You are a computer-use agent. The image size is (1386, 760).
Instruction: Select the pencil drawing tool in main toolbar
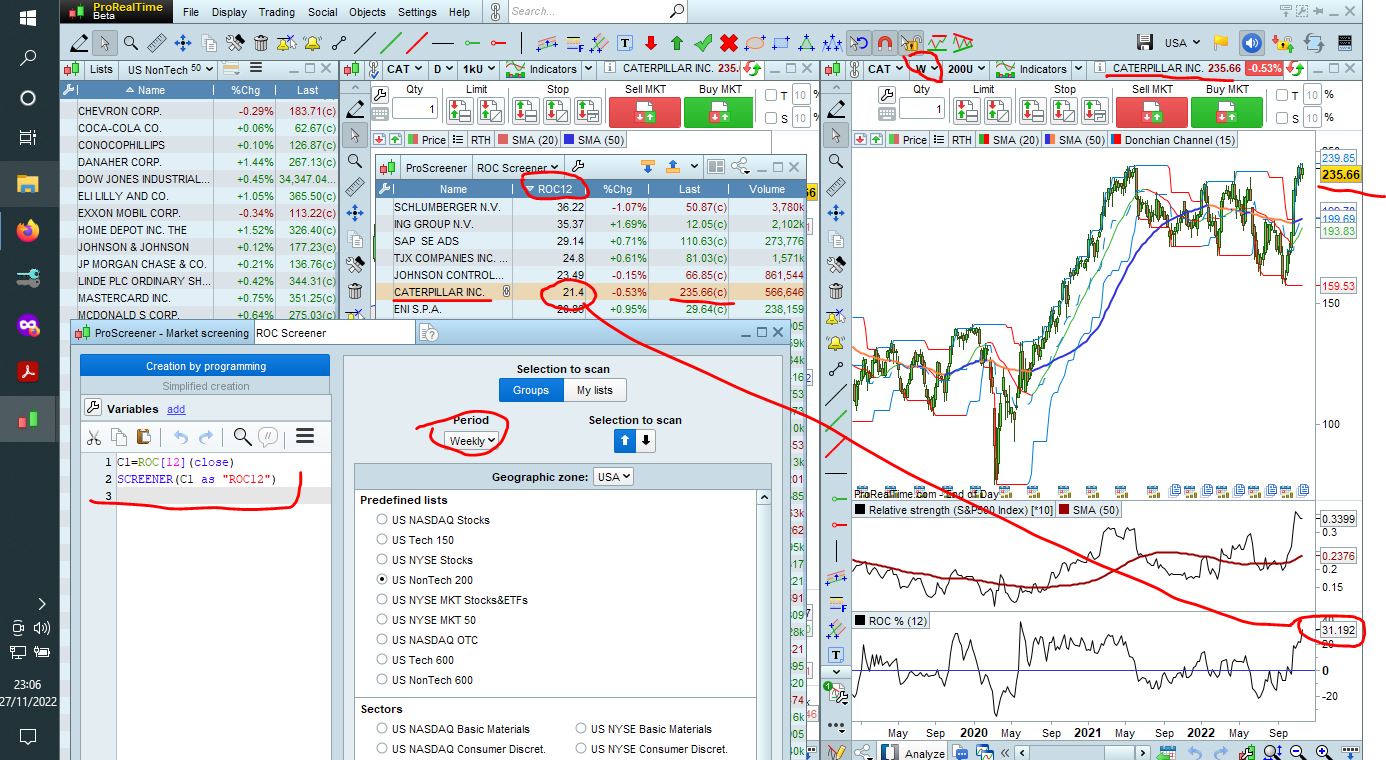[79, 43]
